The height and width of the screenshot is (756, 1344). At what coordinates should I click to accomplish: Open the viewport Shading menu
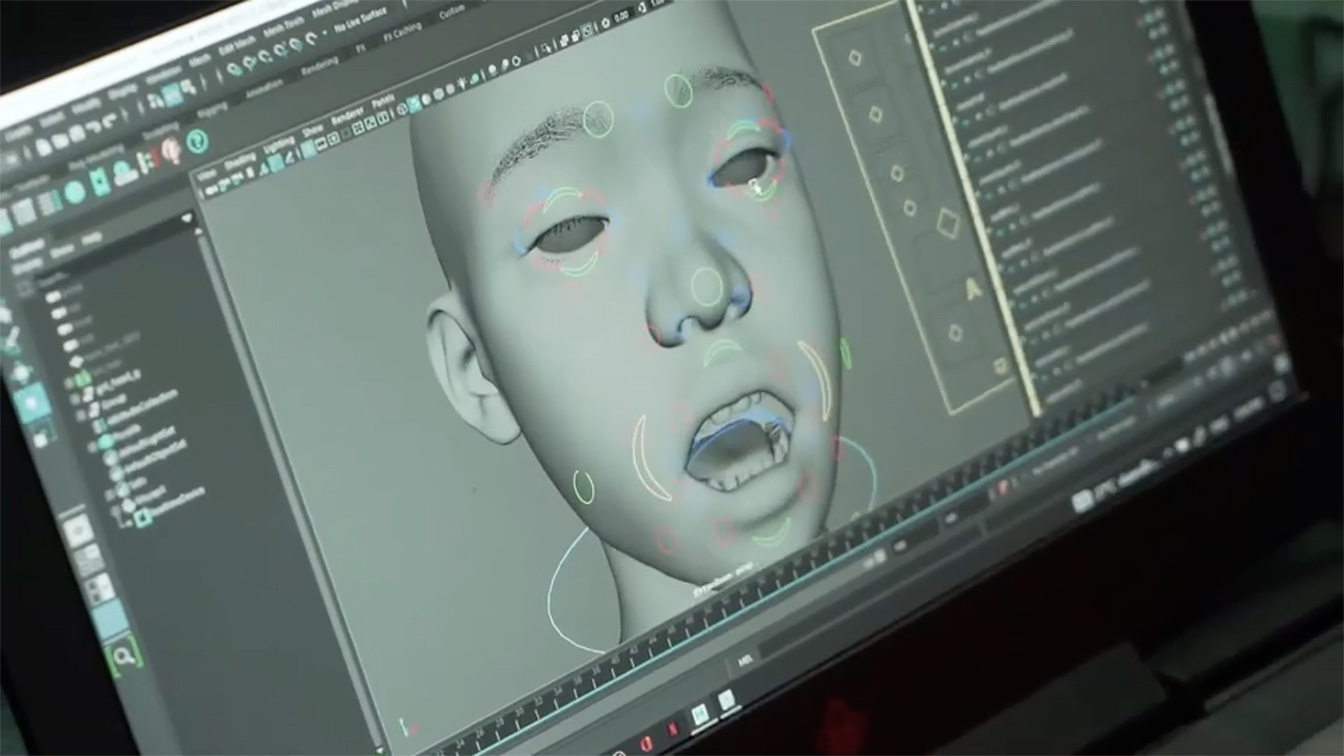coord(240,161)
